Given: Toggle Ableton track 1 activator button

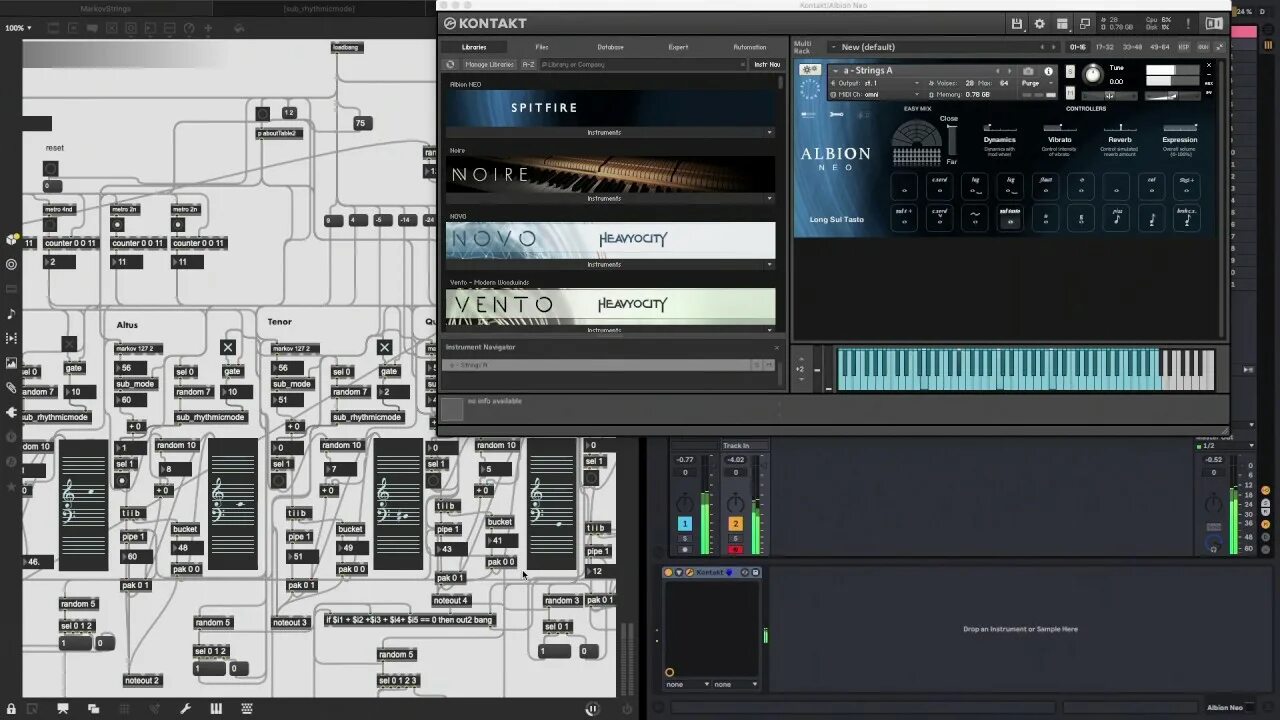Looking at the screenshot, I should click(x=685, y=524).
